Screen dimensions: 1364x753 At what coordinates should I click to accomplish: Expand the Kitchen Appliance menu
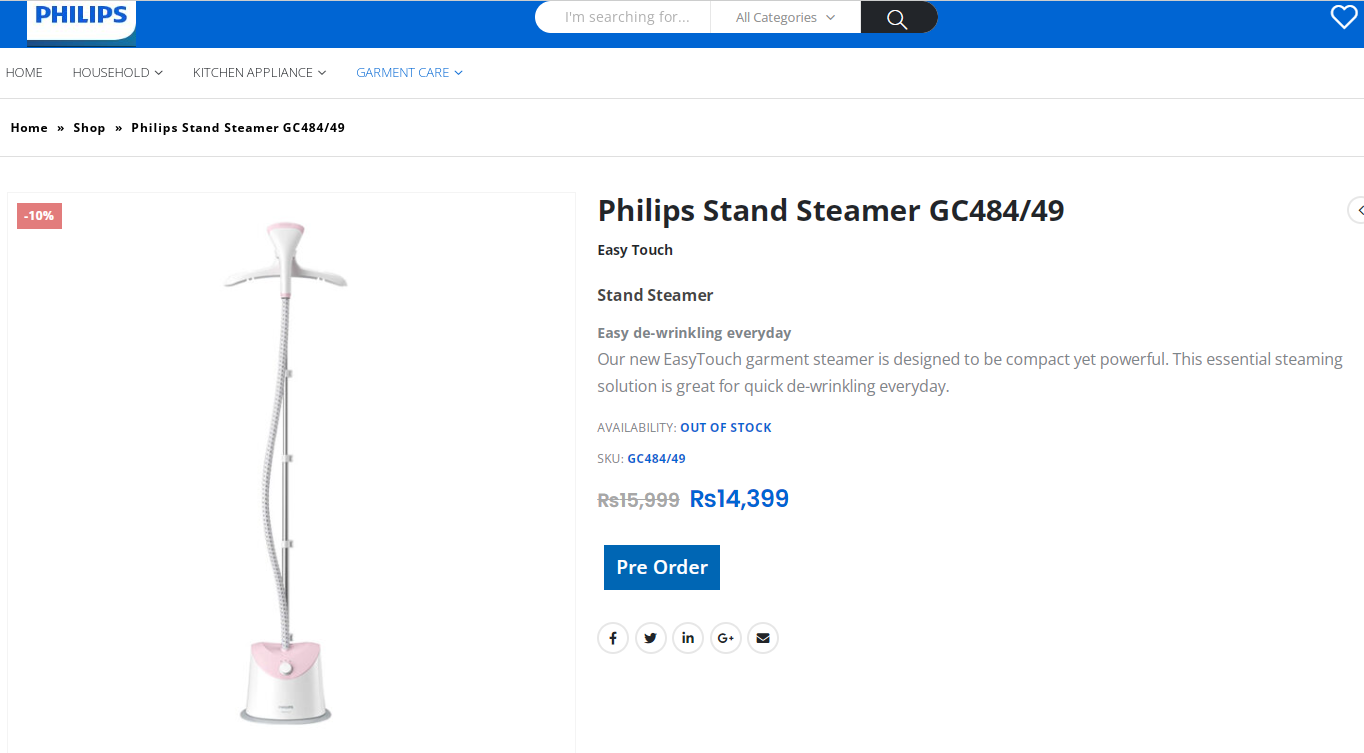coord(259,73)
